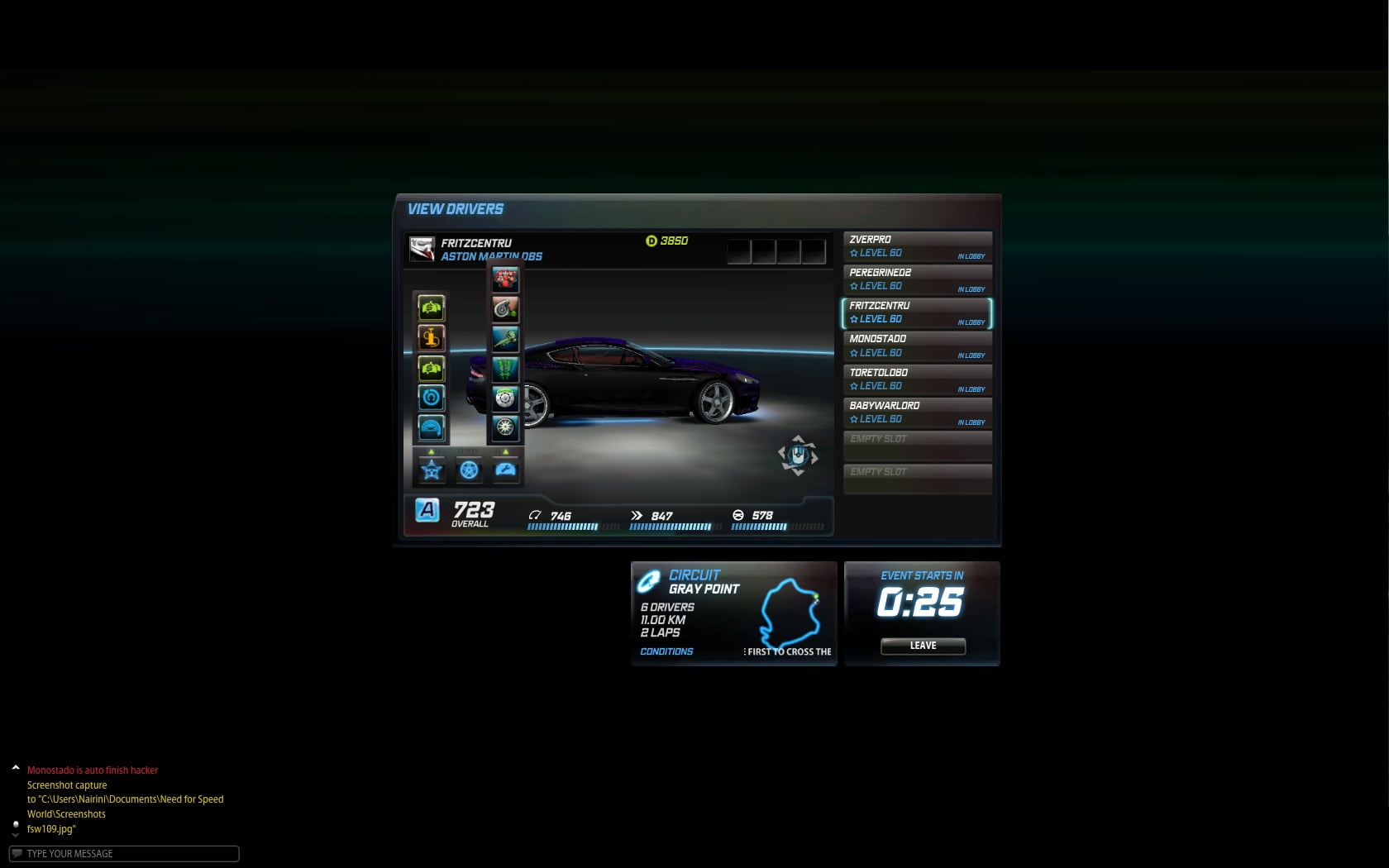Viewport: 1389px width, 868px height.
Task: Click the driver score D coin icon
Action: click(x=651, y=241)
